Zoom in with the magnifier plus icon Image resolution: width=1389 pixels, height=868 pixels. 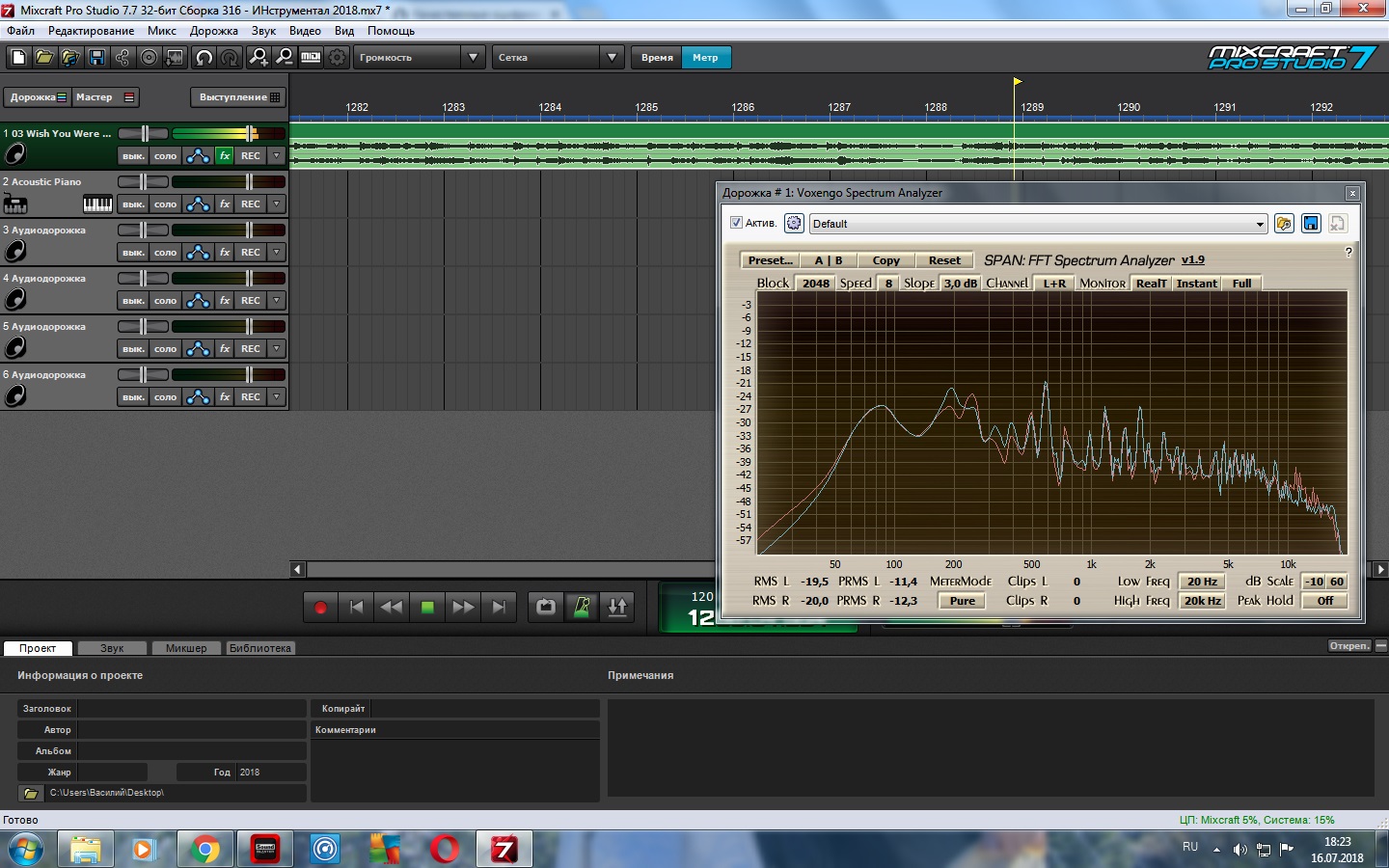click(x=259, y=58)
